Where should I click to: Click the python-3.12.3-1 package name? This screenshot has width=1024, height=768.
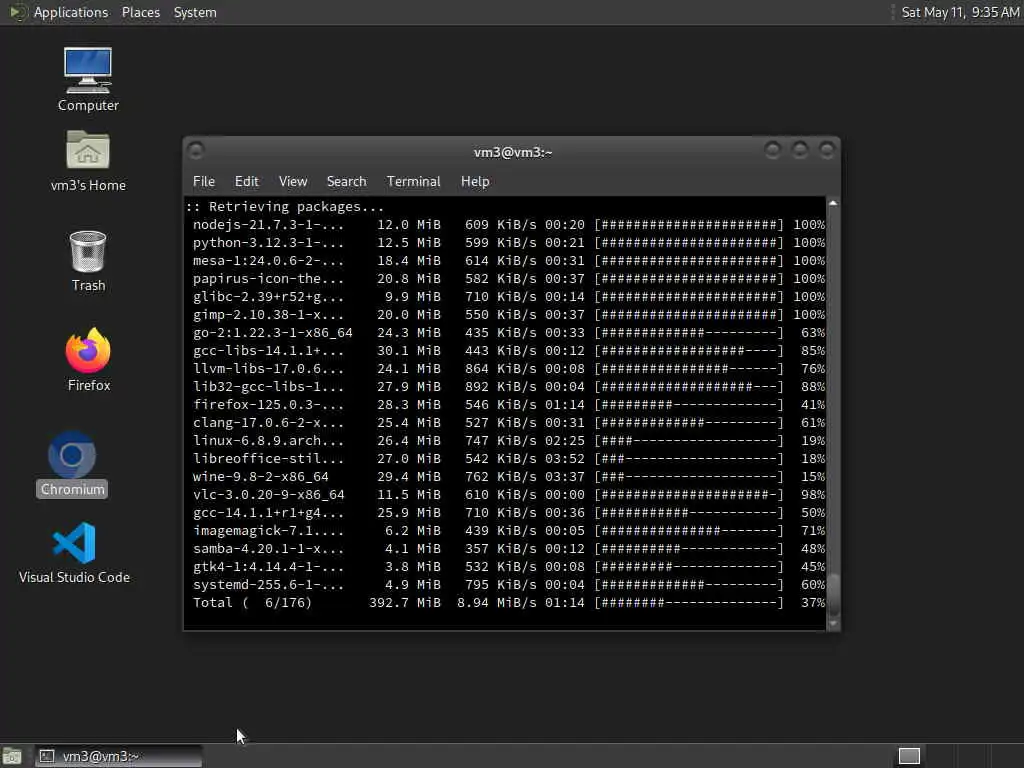(268, 243)
